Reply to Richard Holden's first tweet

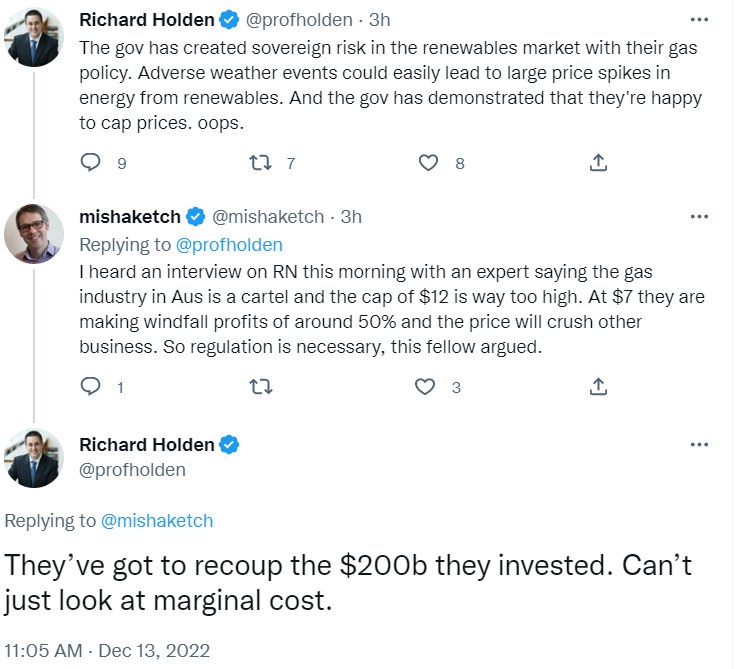(91, 163)
